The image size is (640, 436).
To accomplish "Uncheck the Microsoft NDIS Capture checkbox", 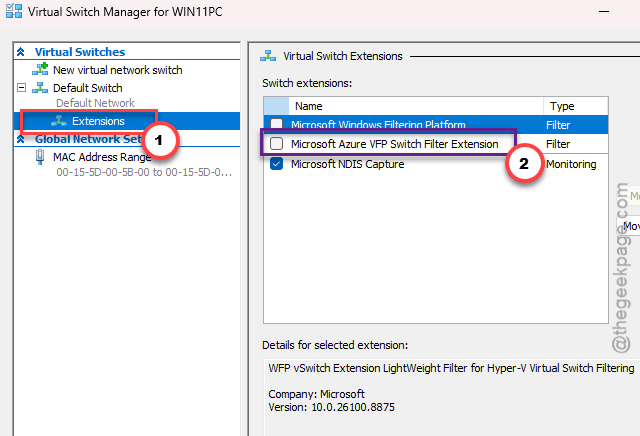I will pos(277,164).
